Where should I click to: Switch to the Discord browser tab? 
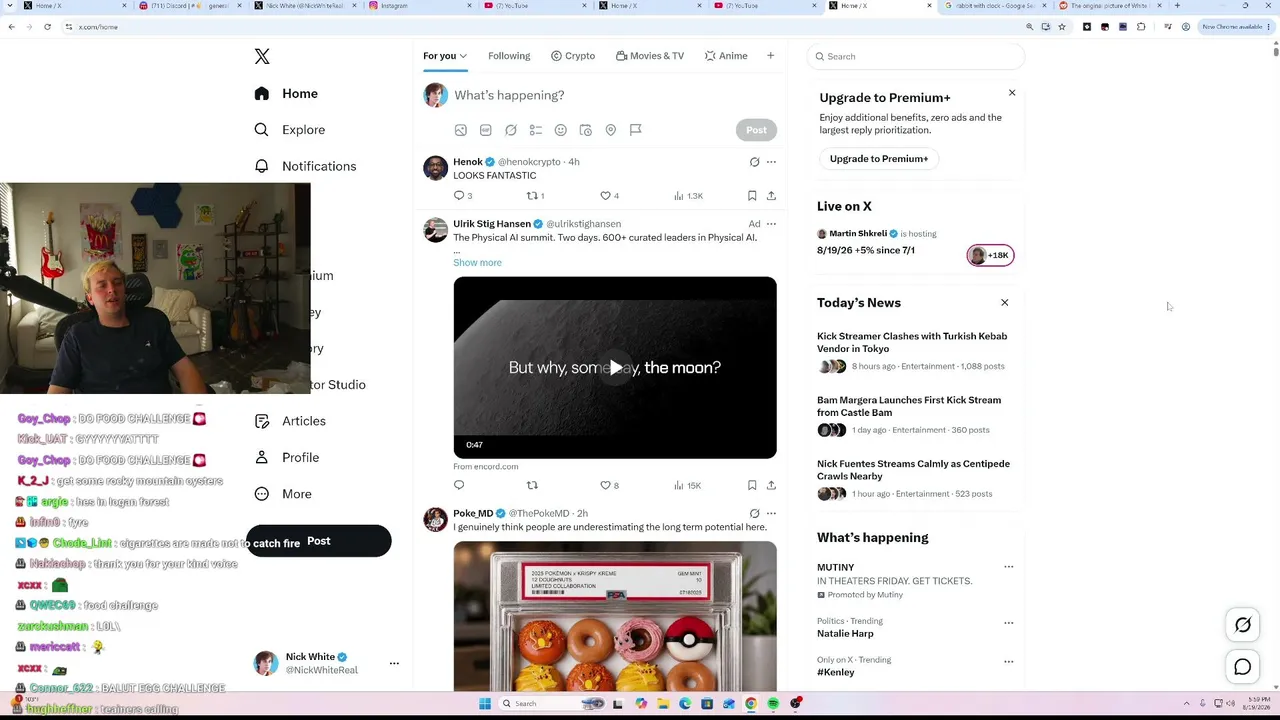(x=190, y=6)
